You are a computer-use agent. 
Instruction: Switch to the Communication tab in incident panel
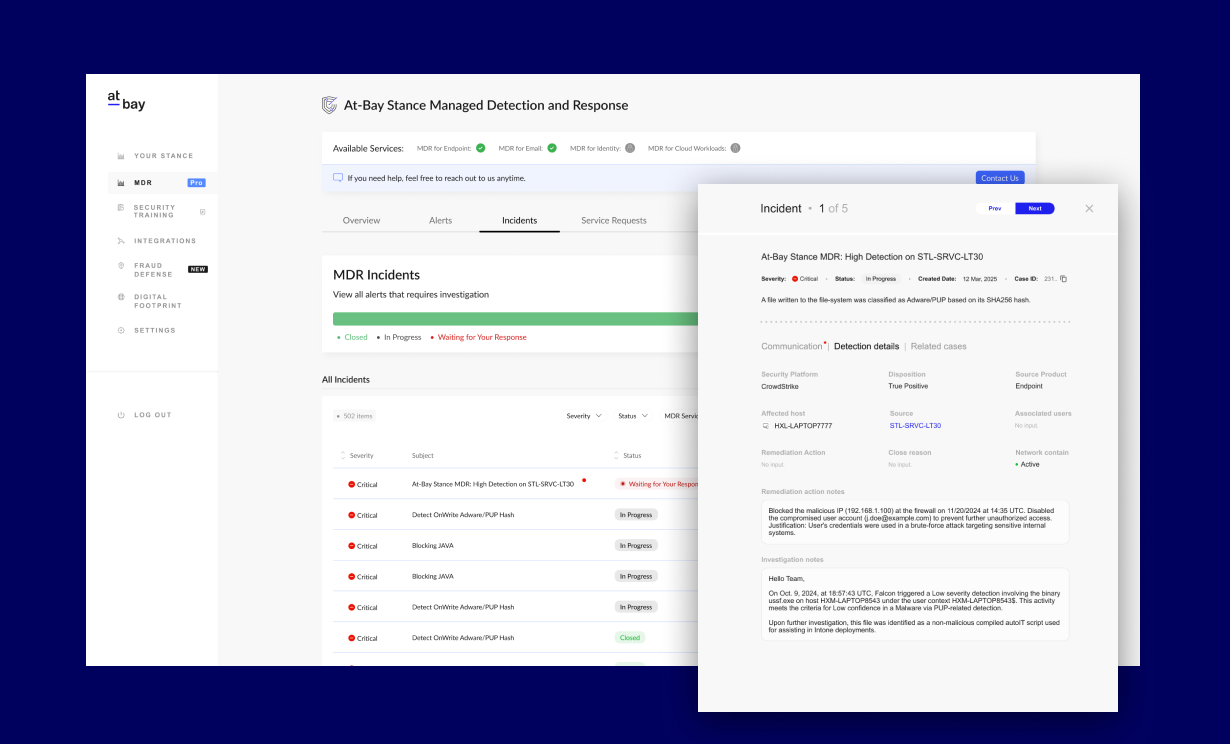[791, 346]
